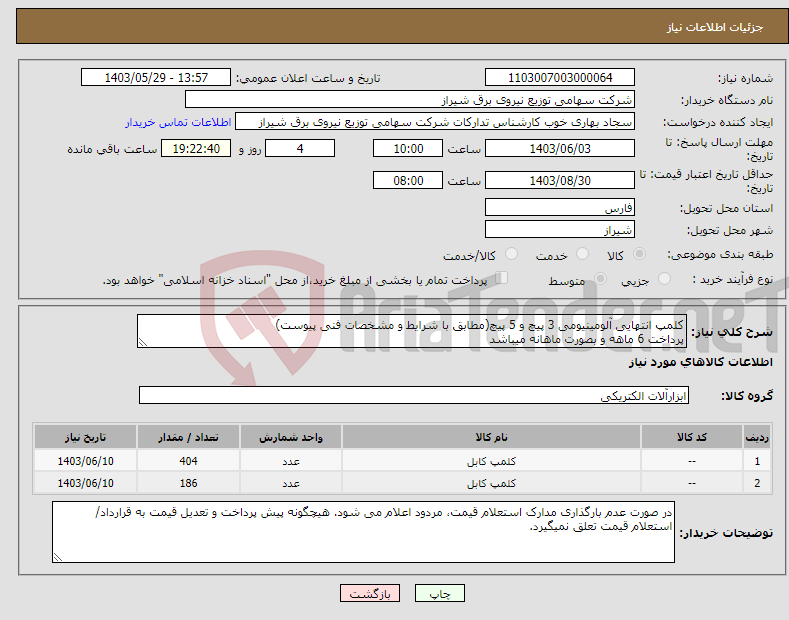The image size is (789, 620).
Task: Click کلمپ کابل name in row 1
Action: coord(491,461)
